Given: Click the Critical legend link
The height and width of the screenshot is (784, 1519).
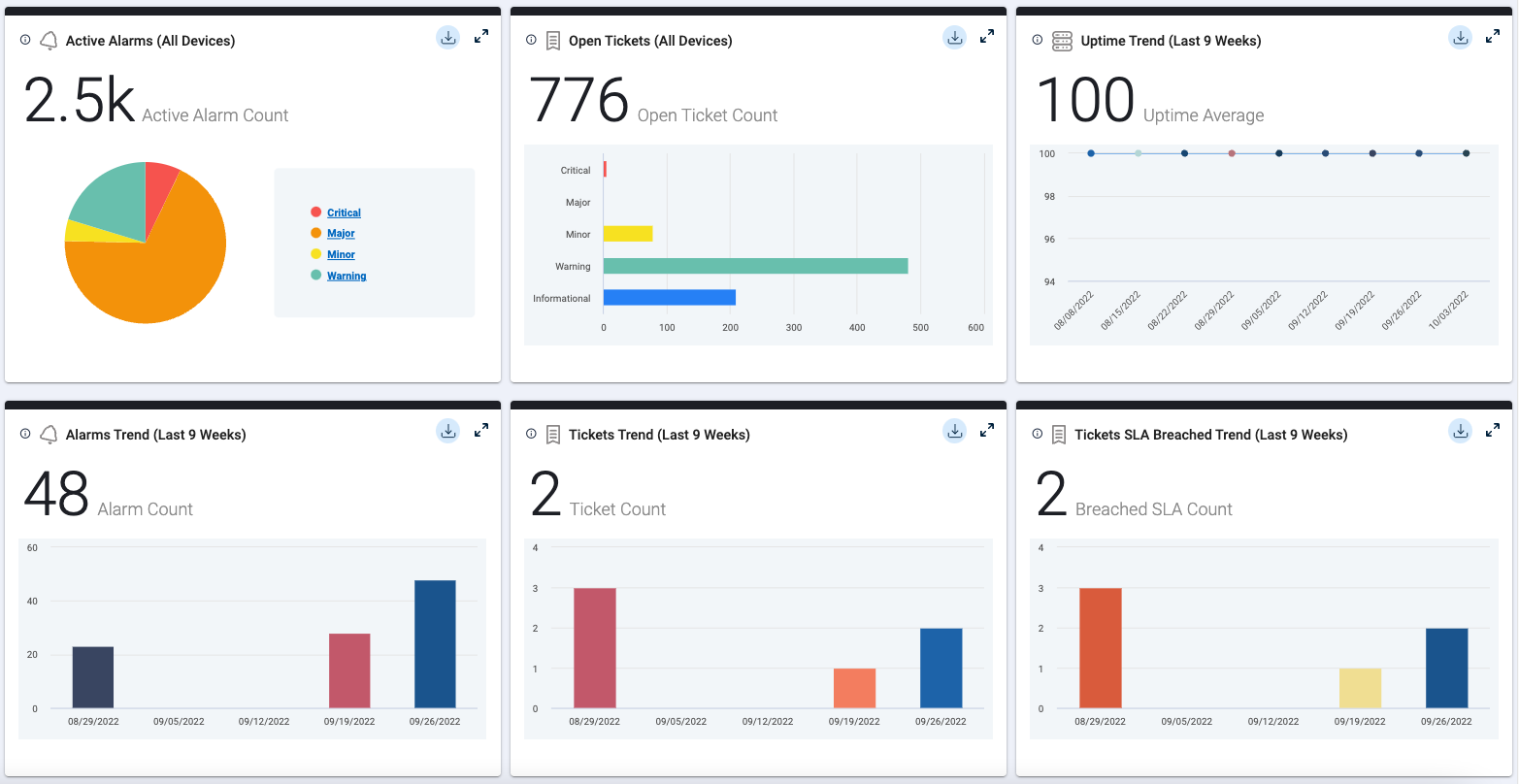Looking at the screenshot, I should click(344, 212).
